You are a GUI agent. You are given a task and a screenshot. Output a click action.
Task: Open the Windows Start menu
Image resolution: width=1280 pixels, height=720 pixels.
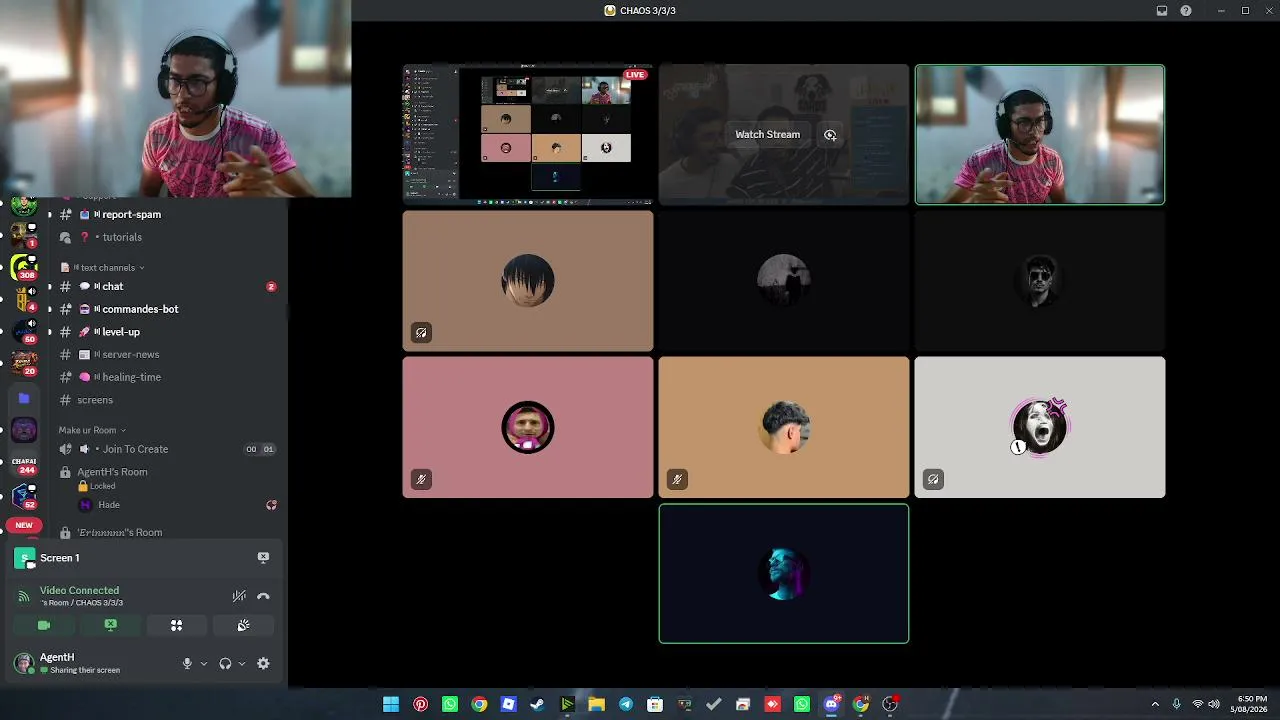pos(391,704)
